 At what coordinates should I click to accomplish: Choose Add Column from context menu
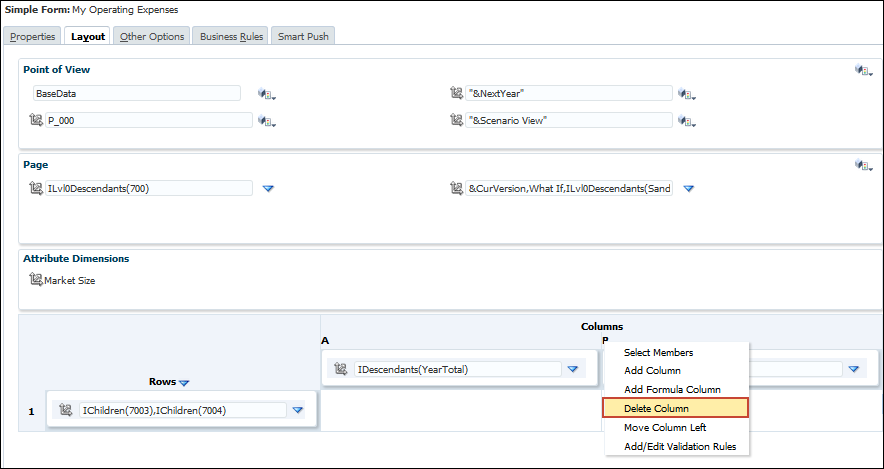(x=652, y=370)
